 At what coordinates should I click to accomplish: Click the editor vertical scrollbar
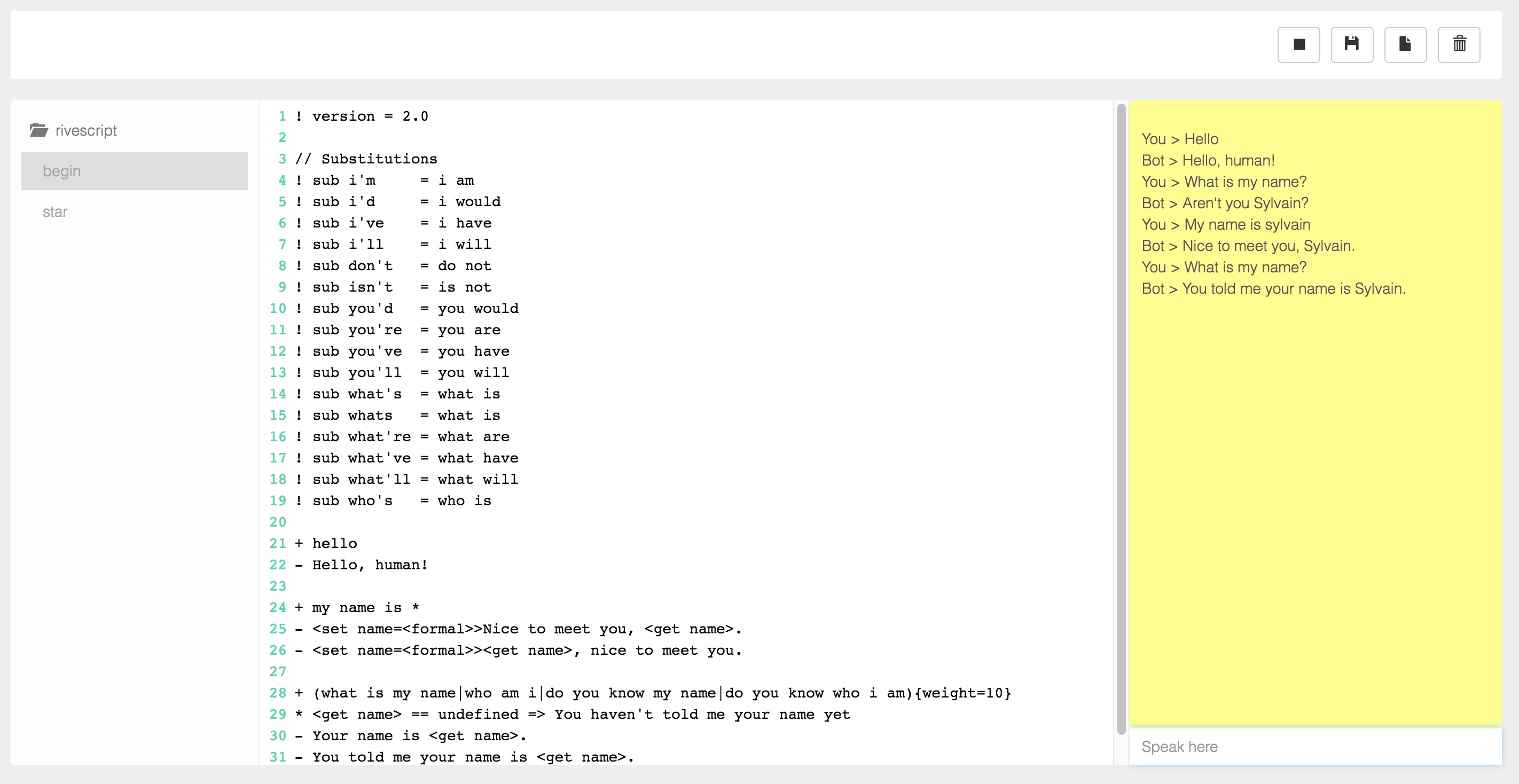[1121, 419]
